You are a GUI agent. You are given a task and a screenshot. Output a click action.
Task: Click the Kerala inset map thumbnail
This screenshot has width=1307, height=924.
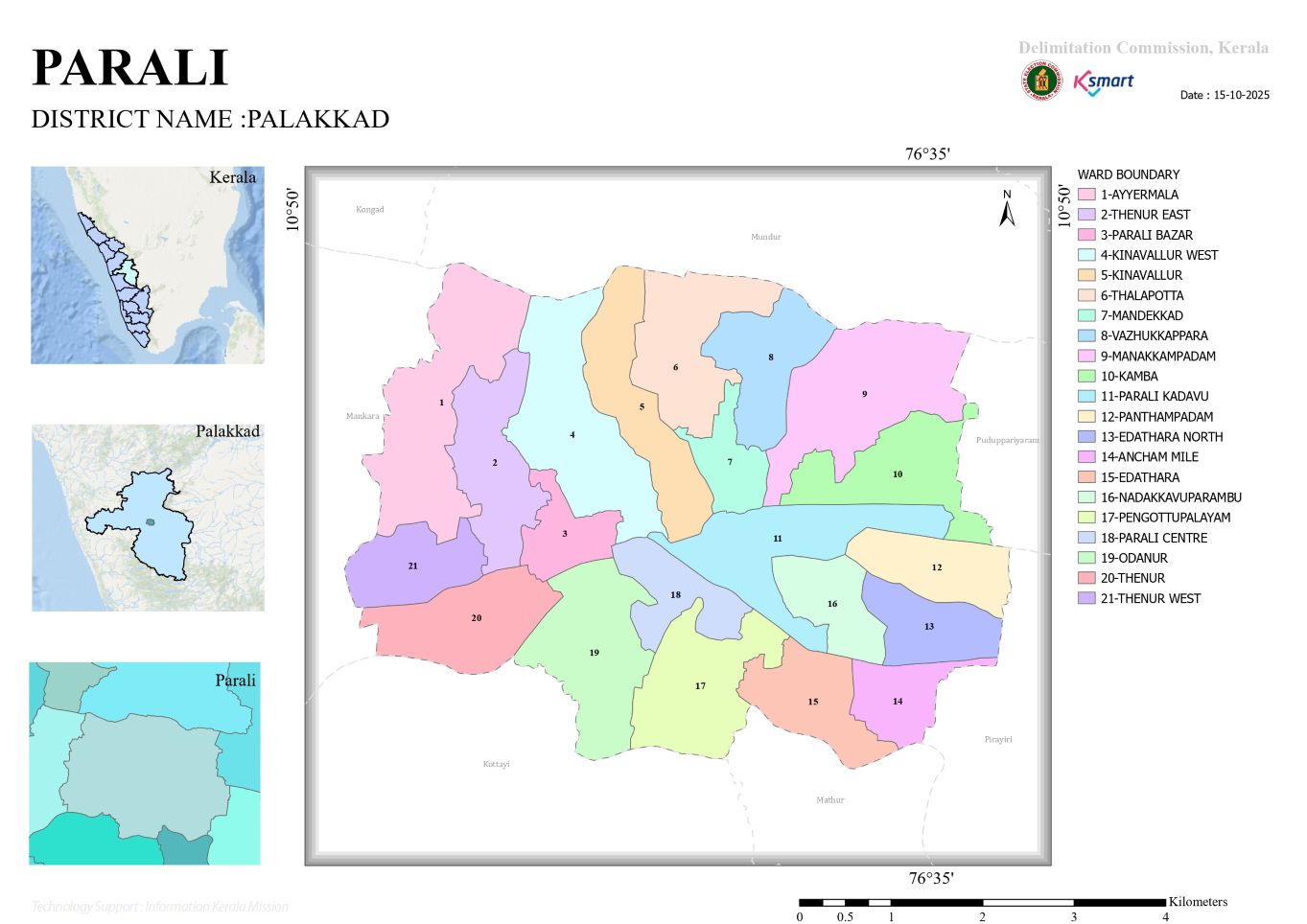tap(148, 266)
